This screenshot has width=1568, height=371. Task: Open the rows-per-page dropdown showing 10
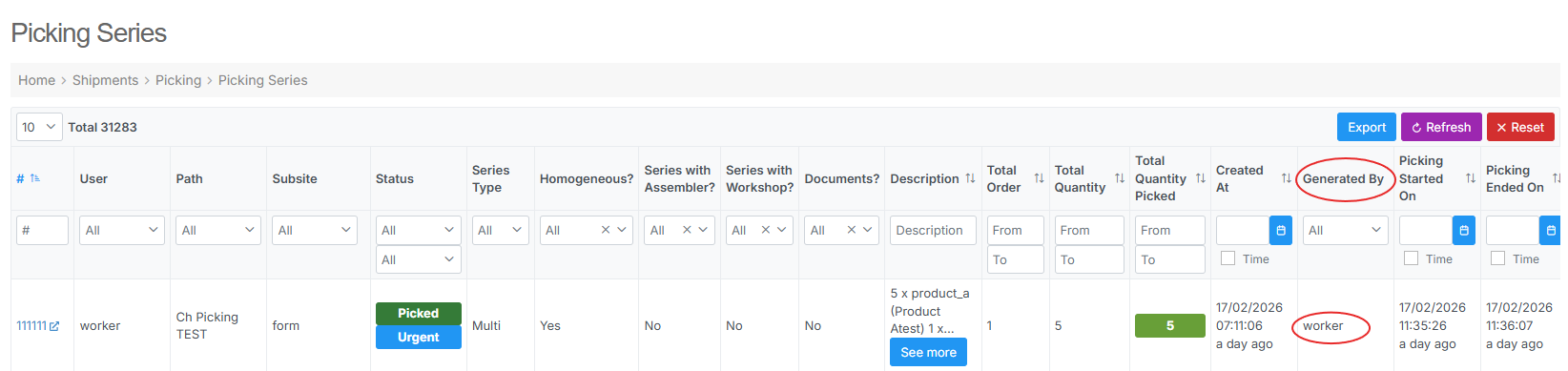[x=39, y=127]
